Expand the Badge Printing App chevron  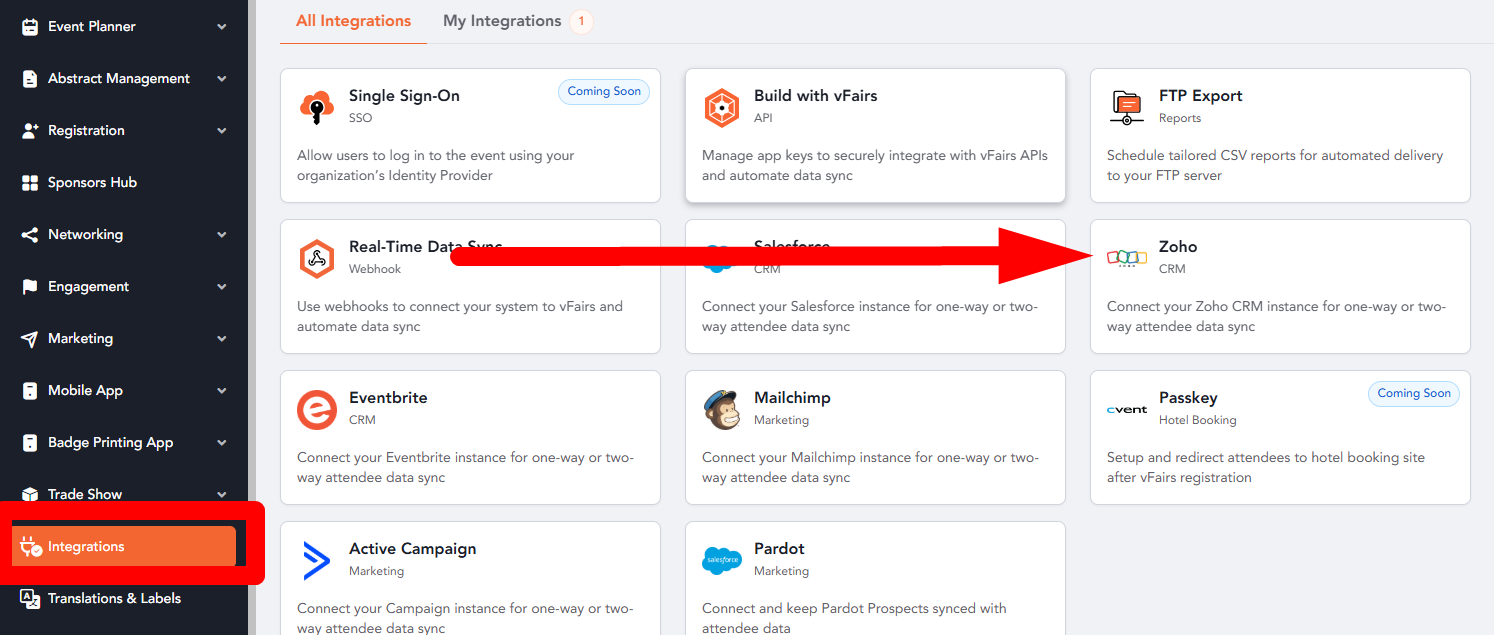221,443
